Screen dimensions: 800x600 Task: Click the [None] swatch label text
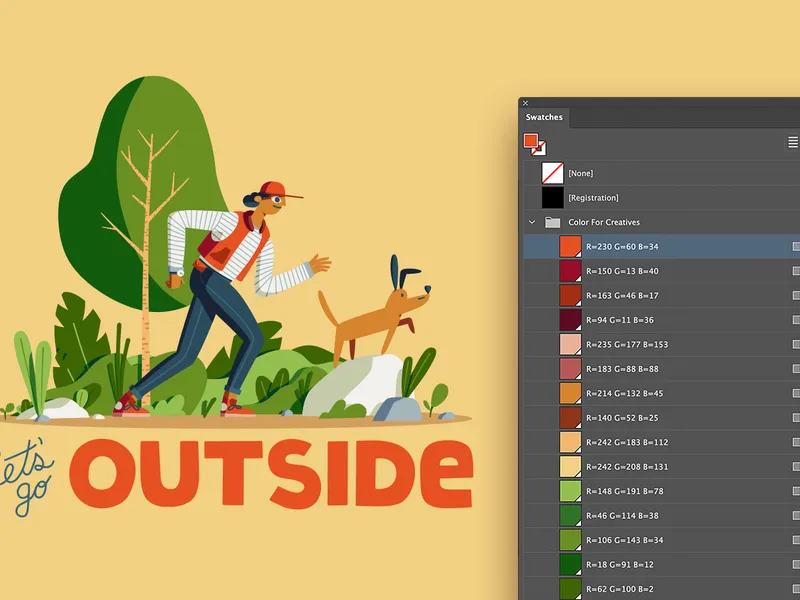tap(581, 173)
